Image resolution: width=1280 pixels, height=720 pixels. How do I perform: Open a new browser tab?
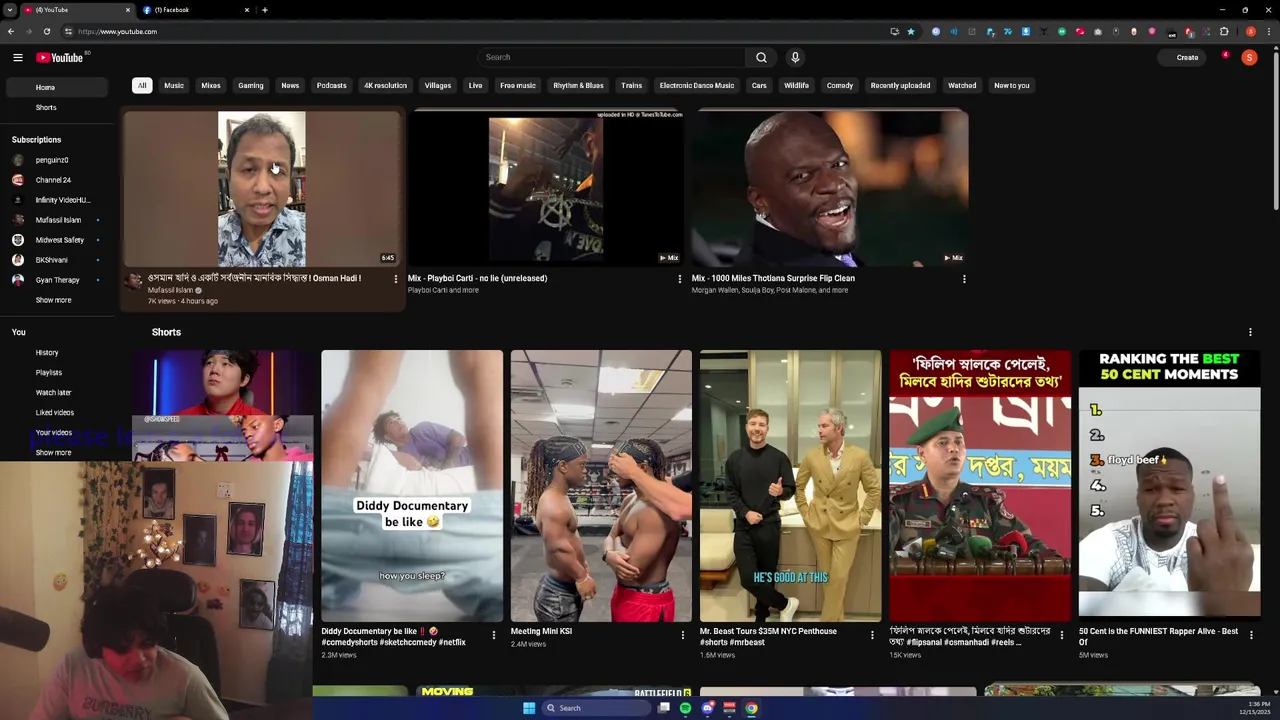click(x=264, y=10)
